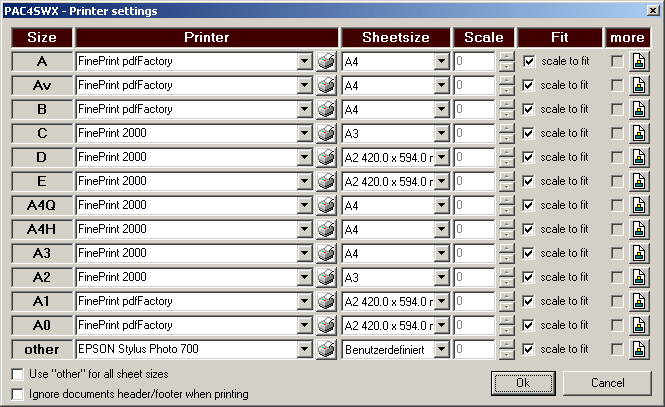
Task: Click the more page icon in row E
Action: 639,181
